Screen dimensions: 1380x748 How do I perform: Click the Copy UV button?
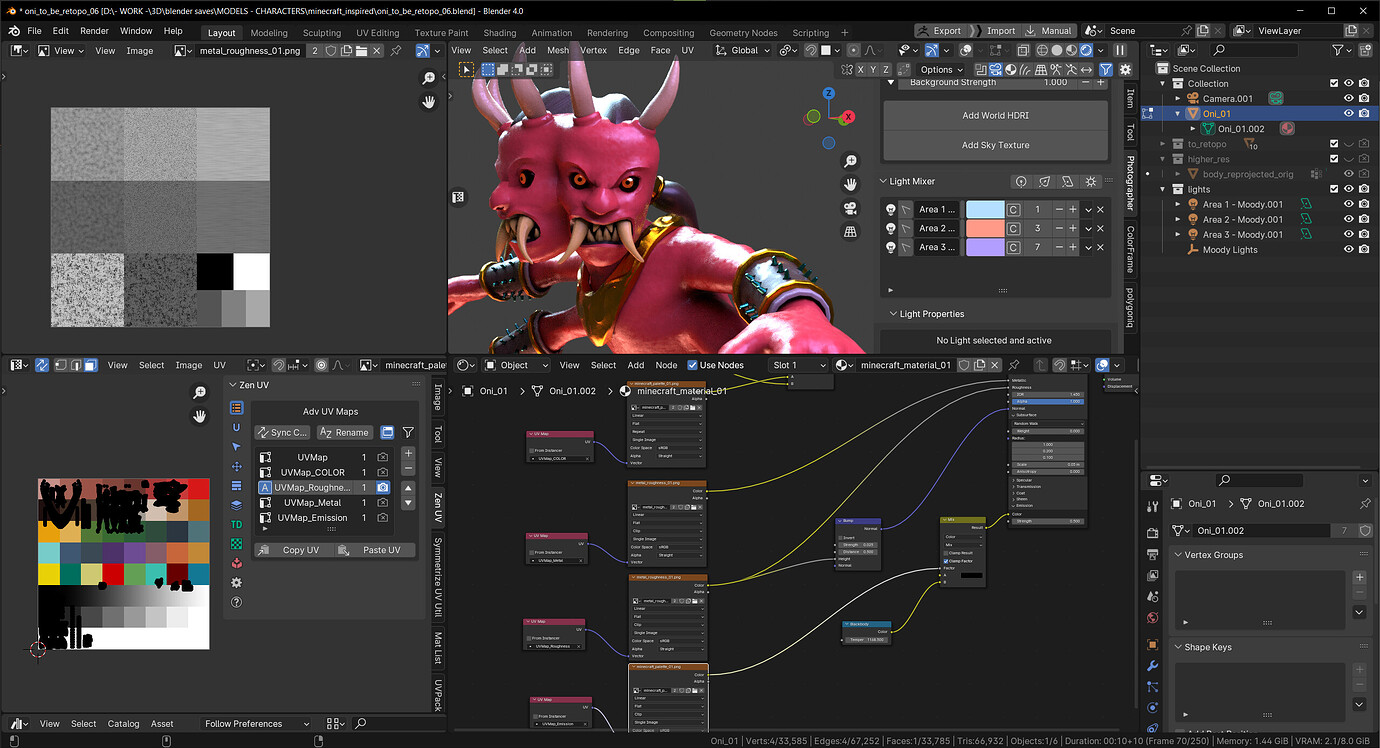[x=292, y=550]
